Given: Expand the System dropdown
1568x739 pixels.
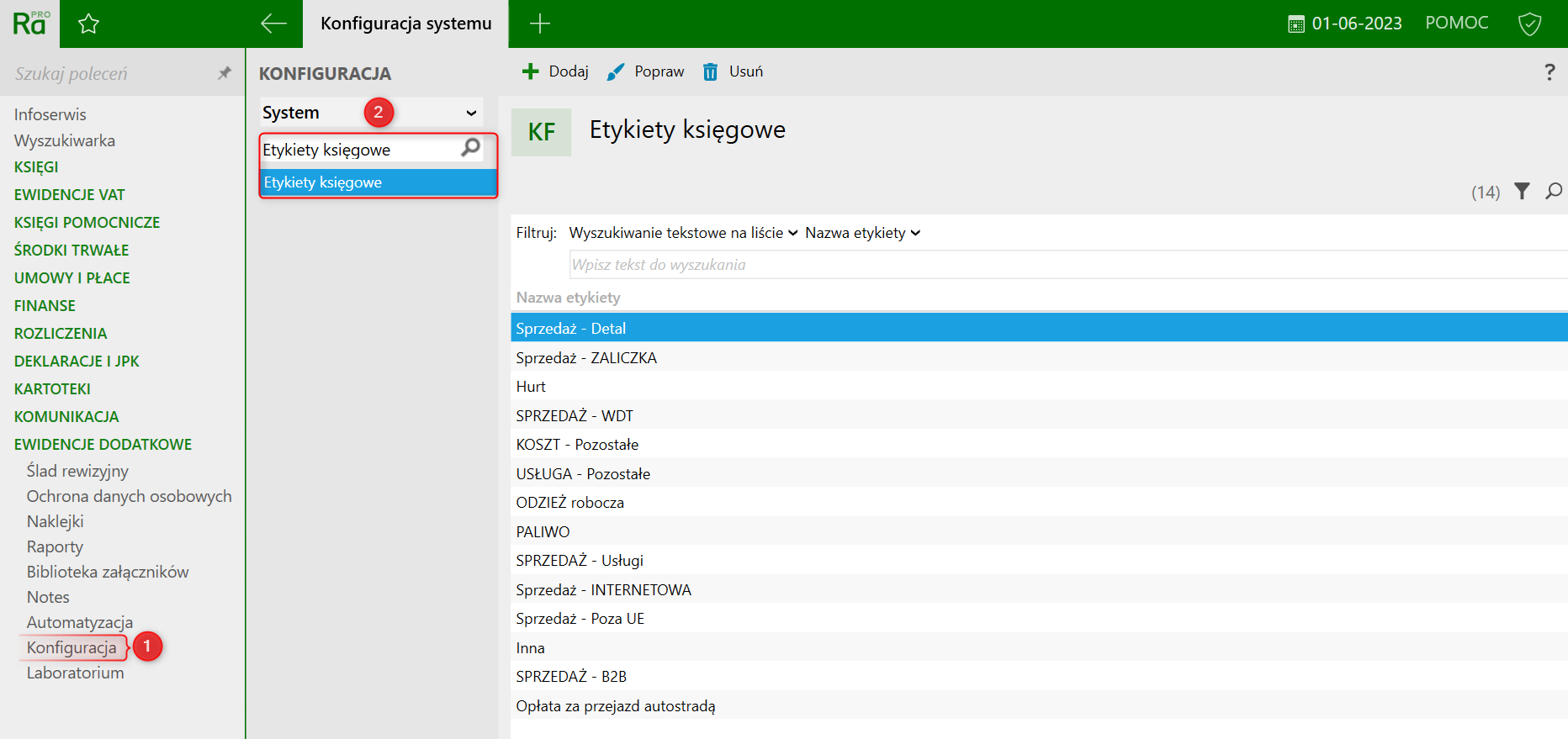Looking at the screenshot, I should [x=471, y=113].
